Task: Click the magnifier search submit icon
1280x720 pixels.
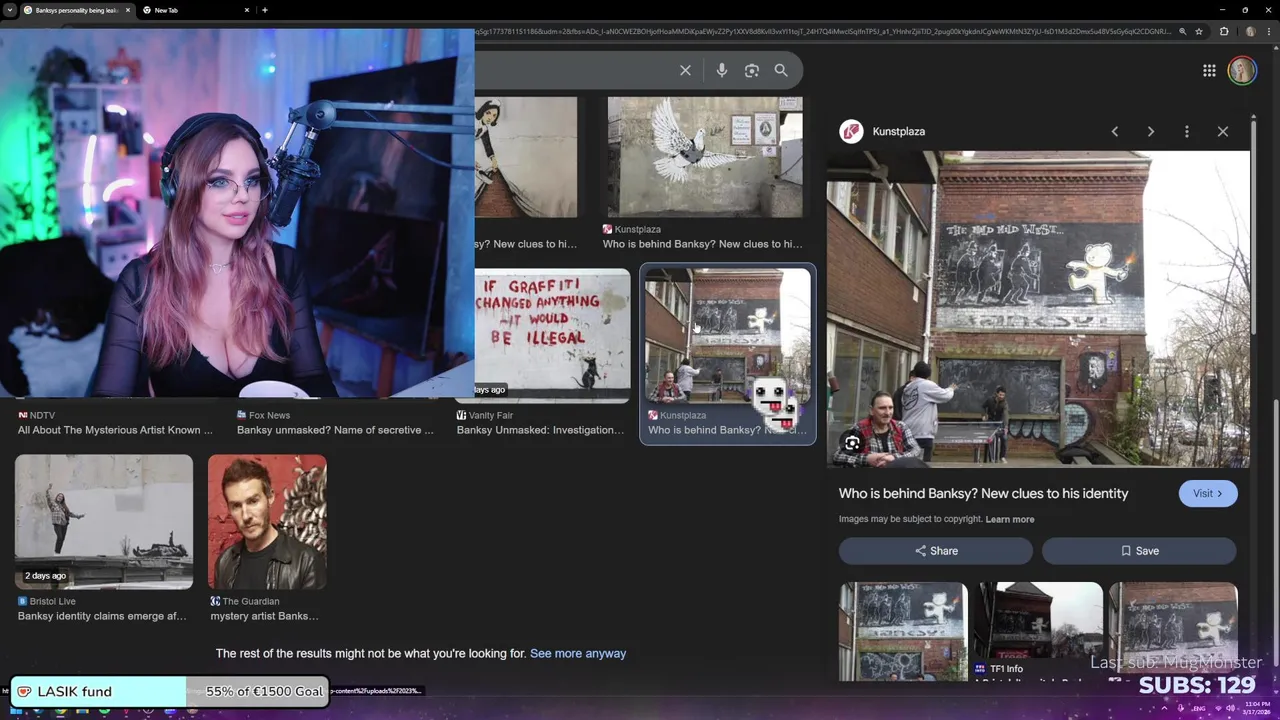Action: pos(781,70)
